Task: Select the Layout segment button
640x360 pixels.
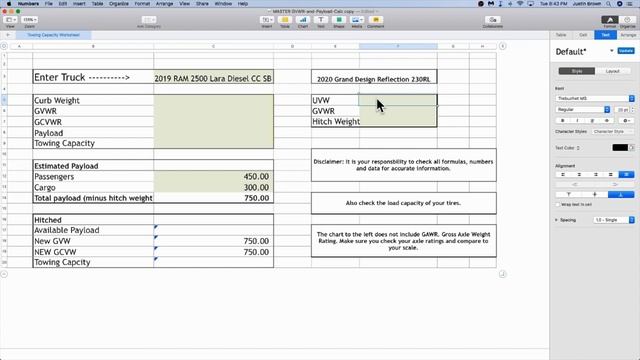Action: click(613, 71)
